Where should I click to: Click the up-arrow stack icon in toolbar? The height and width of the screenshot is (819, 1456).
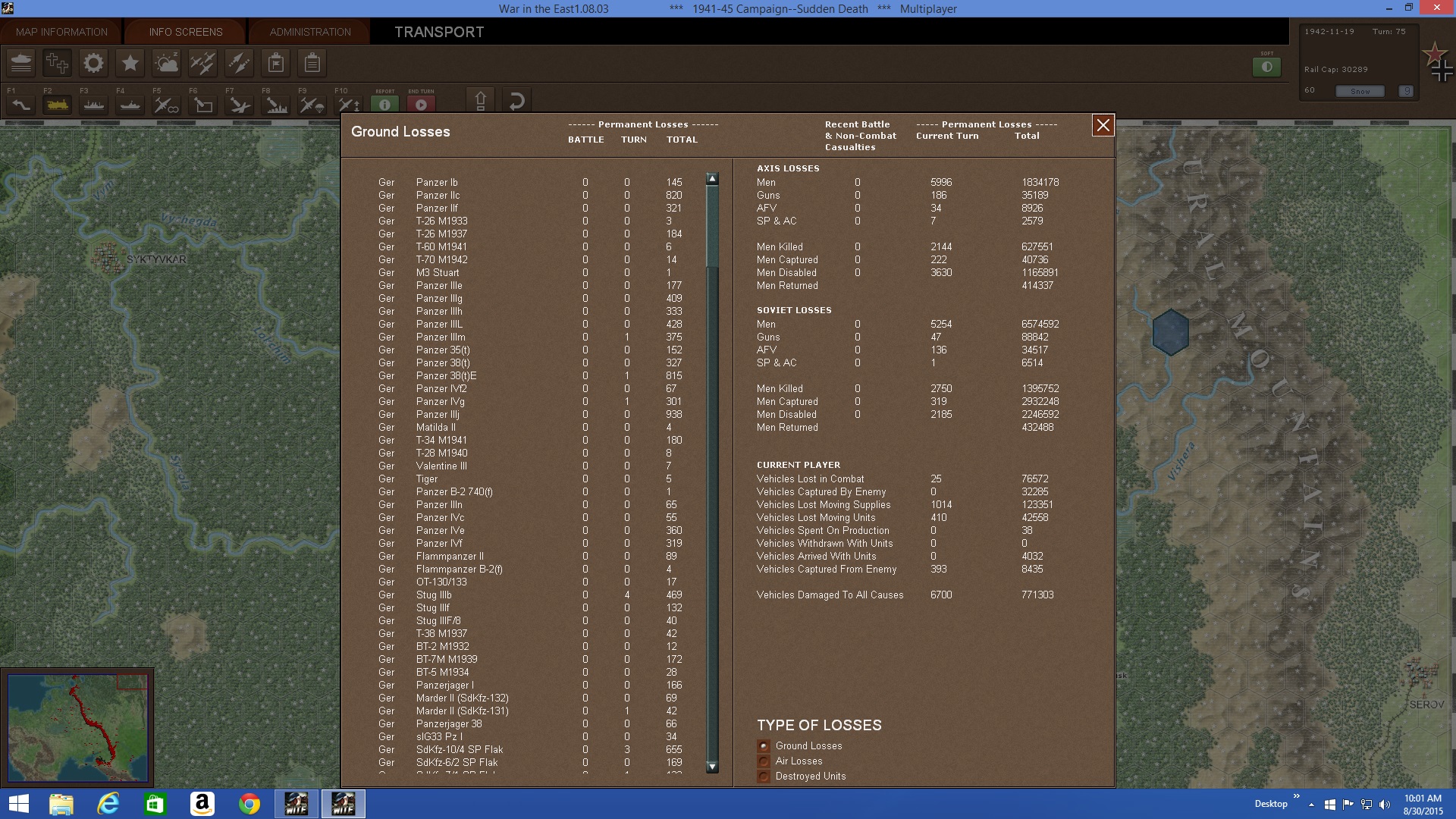[x=480, y=100]
